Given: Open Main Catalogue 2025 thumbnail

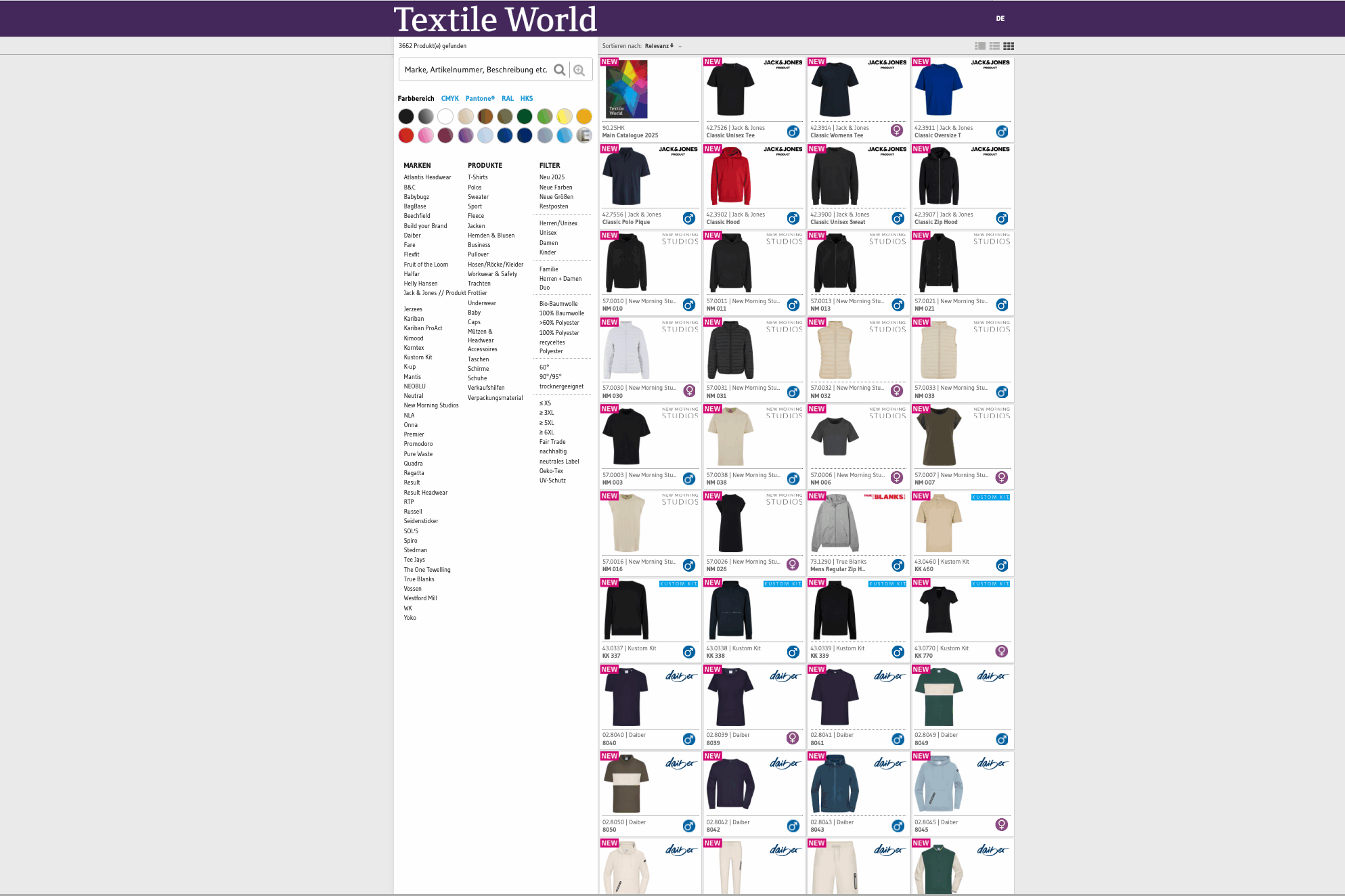Looking at the screenshot, I should (x=627, y=89).
